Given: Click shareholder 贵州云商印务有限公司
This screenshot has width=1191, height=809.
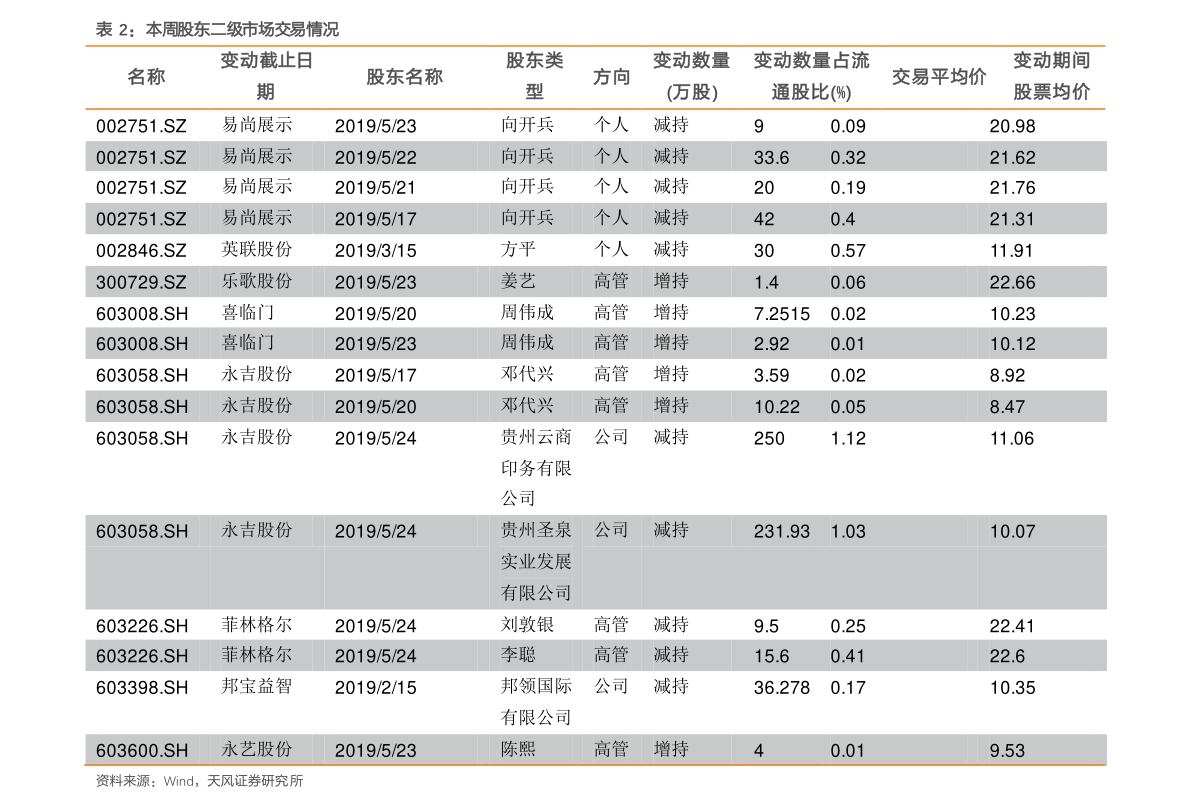Looking at the screenshot, I should [536, 468].
